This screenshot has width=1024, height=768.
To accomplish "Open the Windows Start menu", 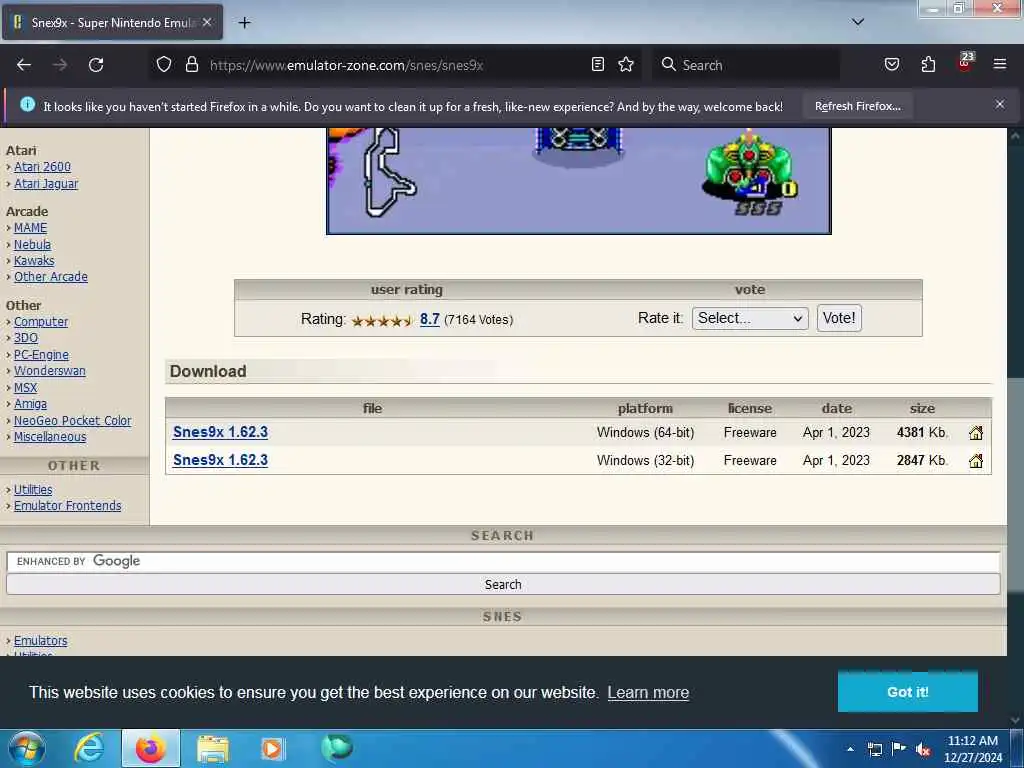I will [x=27, y=748].
